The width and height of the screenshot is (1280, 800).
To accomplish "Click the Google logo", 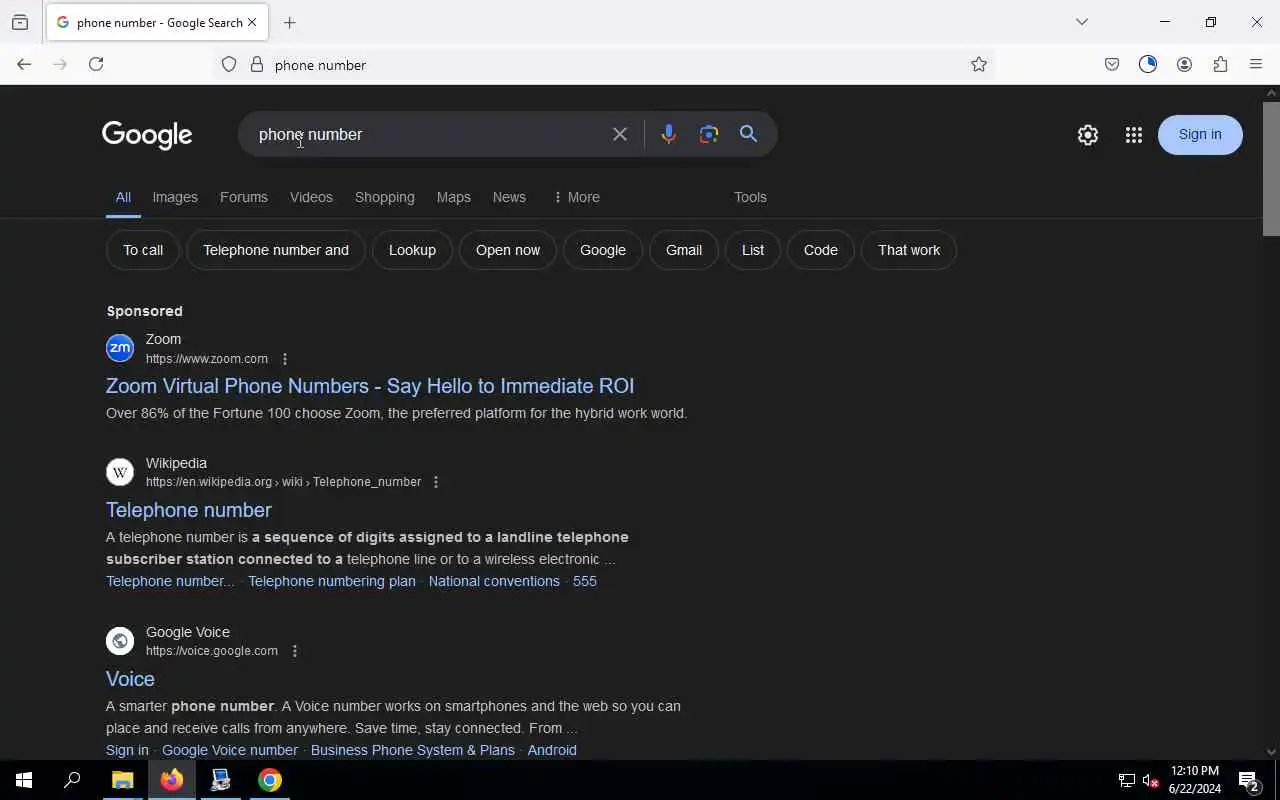I will tap(147, 135).
